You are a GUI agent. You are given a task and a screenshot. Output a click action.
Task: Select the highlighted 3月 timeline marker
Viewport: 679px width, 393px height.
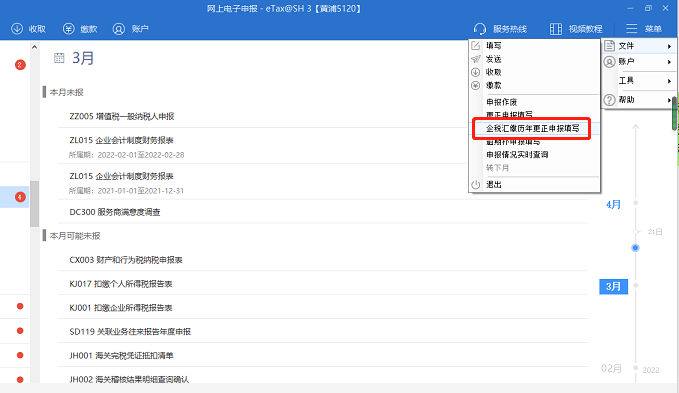click(x=613, y=287)
